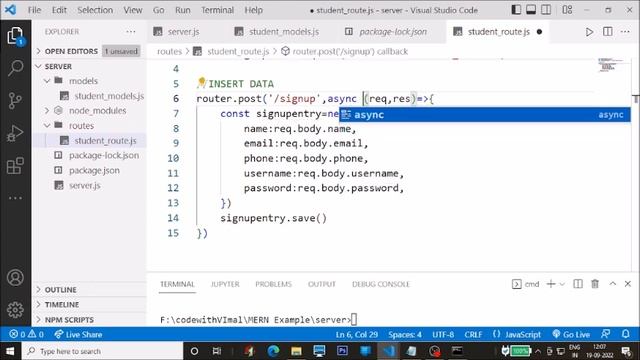Open the Accounts menu icon
The image size is (640, 360).
coord(15,278)
